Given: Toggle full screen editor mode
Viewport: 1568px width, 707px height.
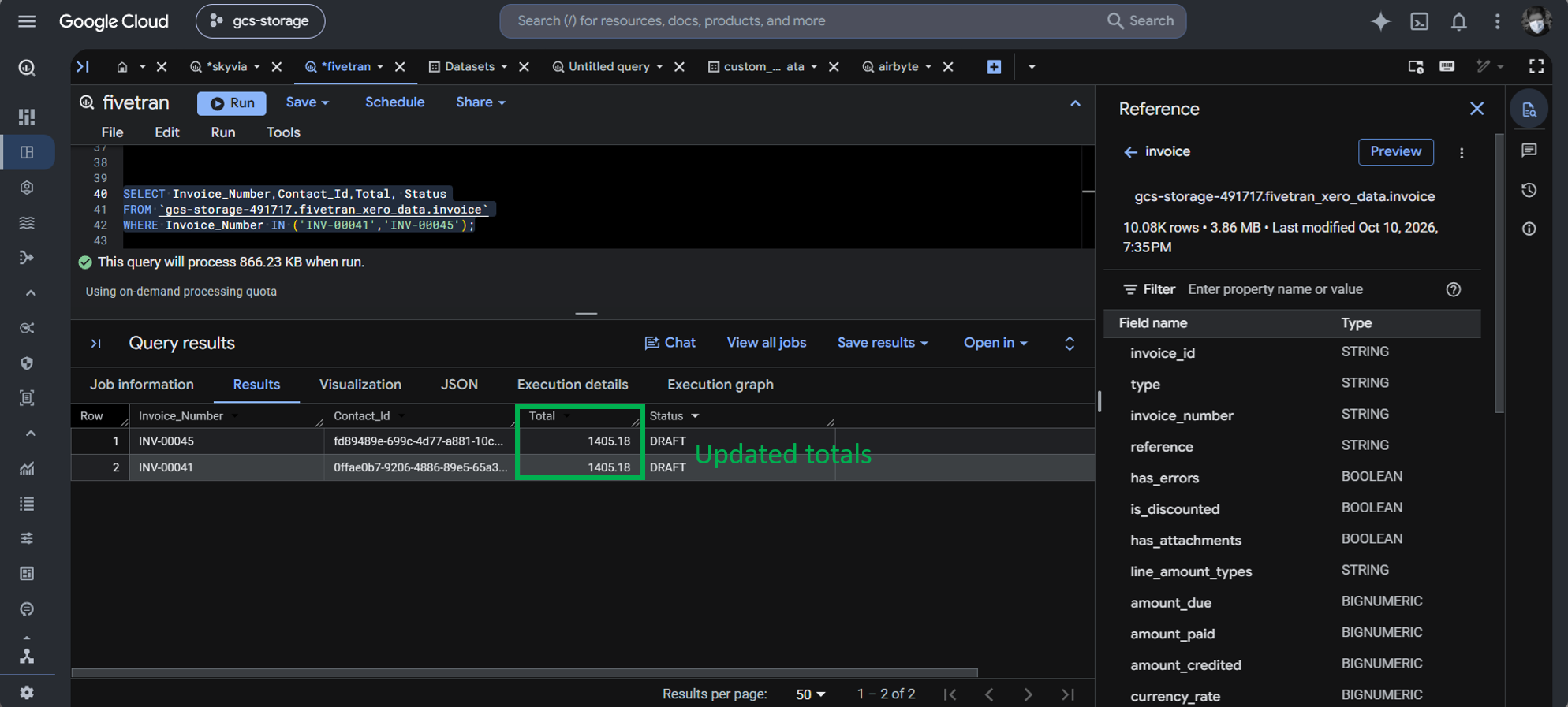Looking at the screenshot, I should coord(1536,67).
